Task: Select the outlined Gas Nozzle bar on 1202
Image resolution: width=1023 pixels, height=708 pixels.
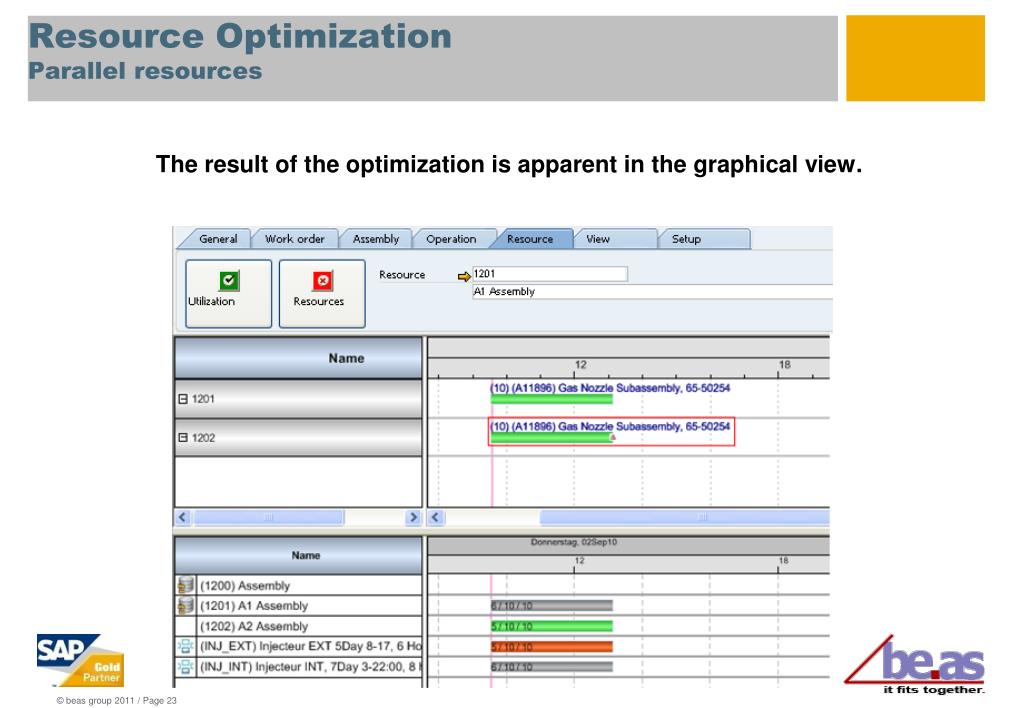Action: tap(550, 437)
